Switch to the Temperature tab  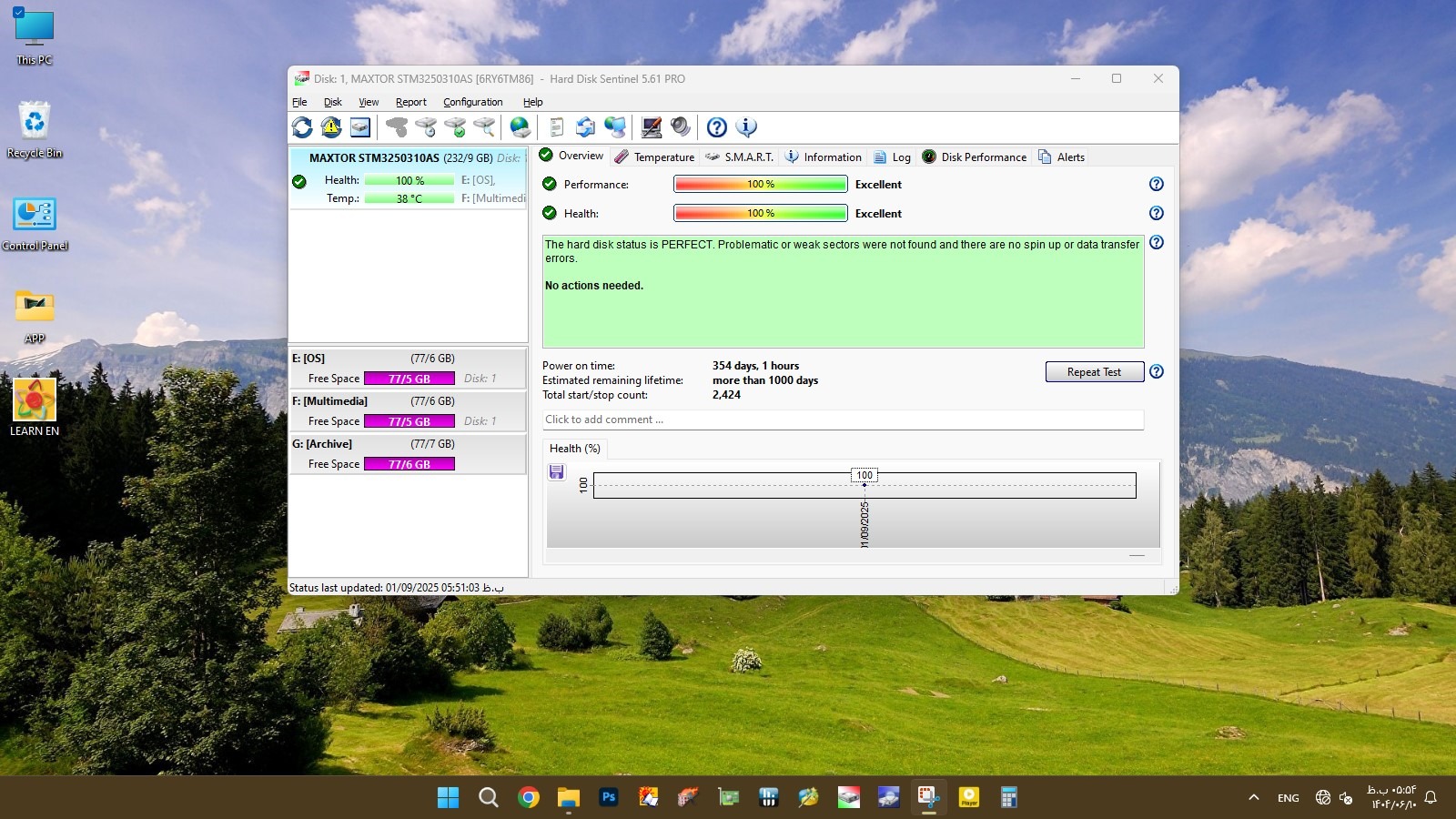coord(654,157)
